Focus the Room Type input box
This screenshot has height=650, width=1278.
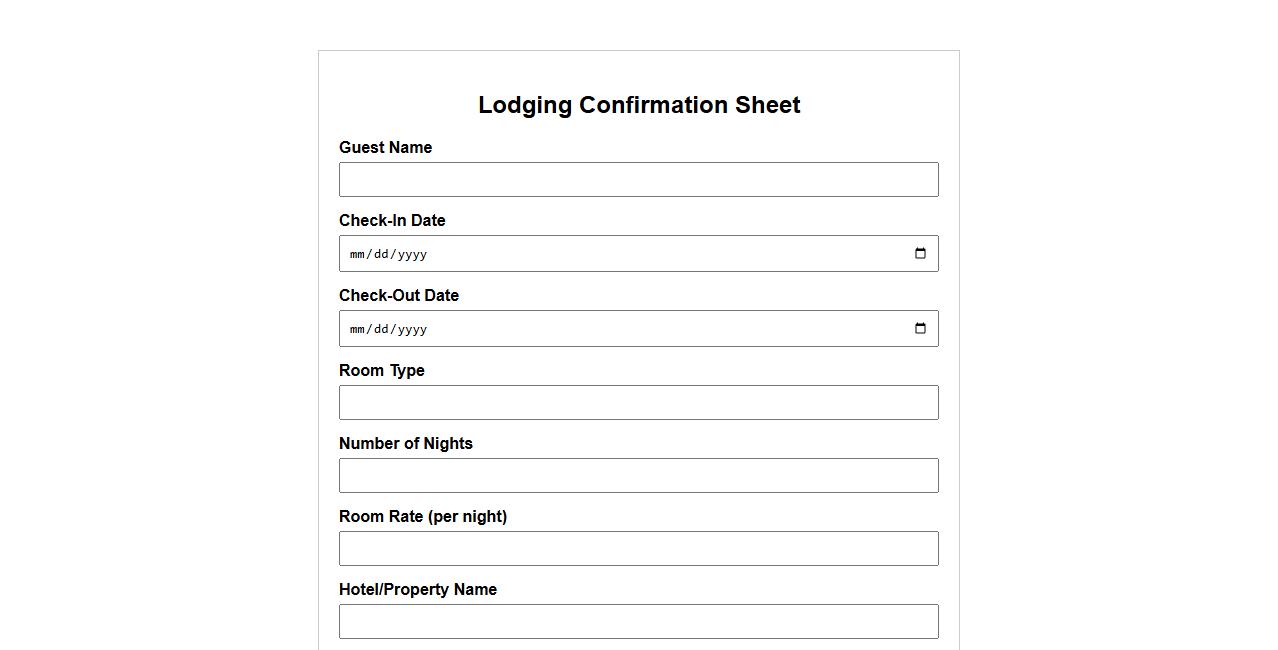638,403
